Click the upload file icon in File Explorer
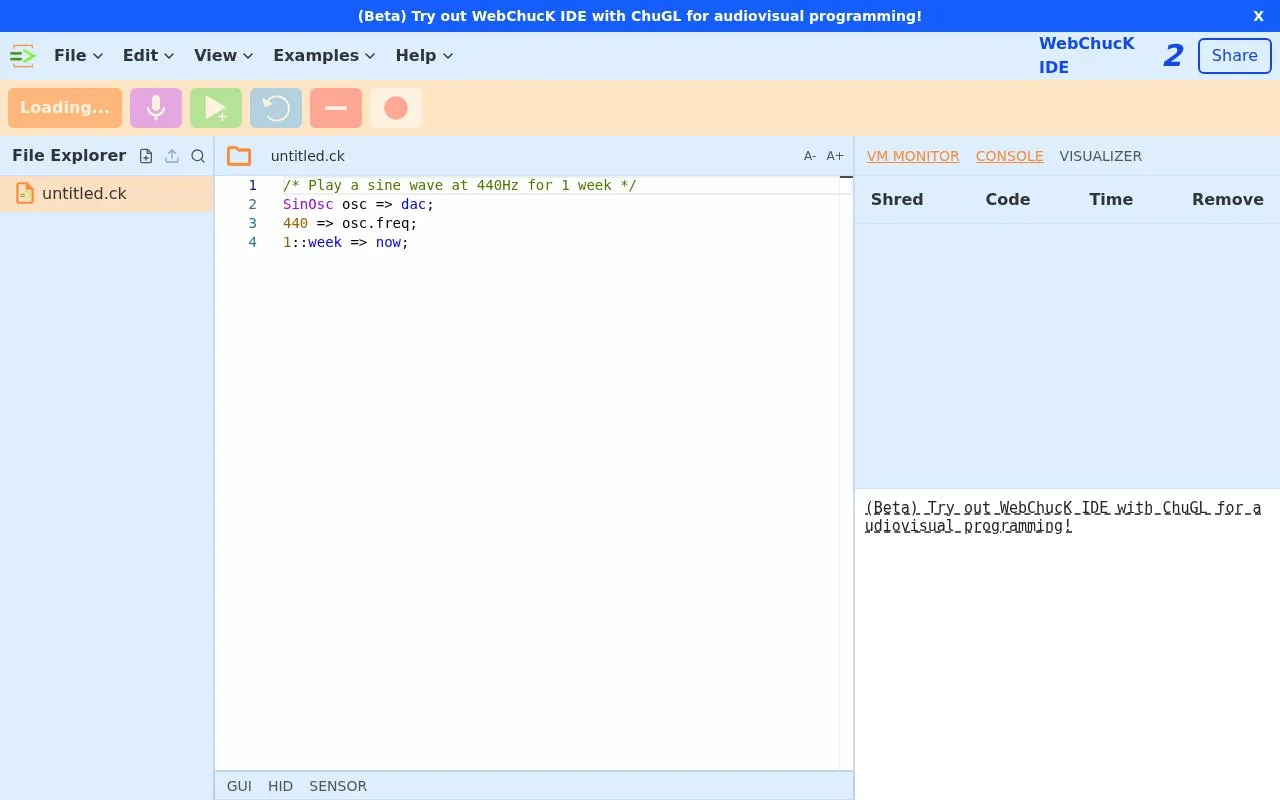 click(x=172, y=156)
